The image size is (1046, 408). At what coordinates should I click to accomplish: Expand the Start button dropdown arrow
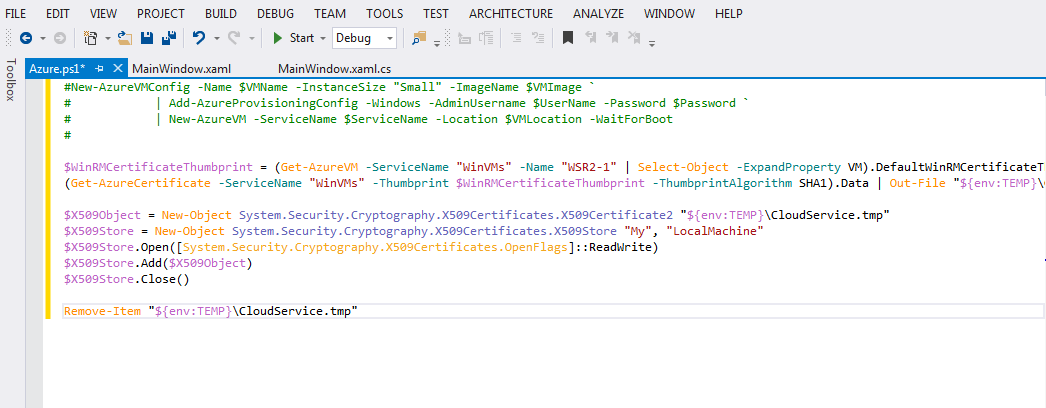tap(323, 38)
